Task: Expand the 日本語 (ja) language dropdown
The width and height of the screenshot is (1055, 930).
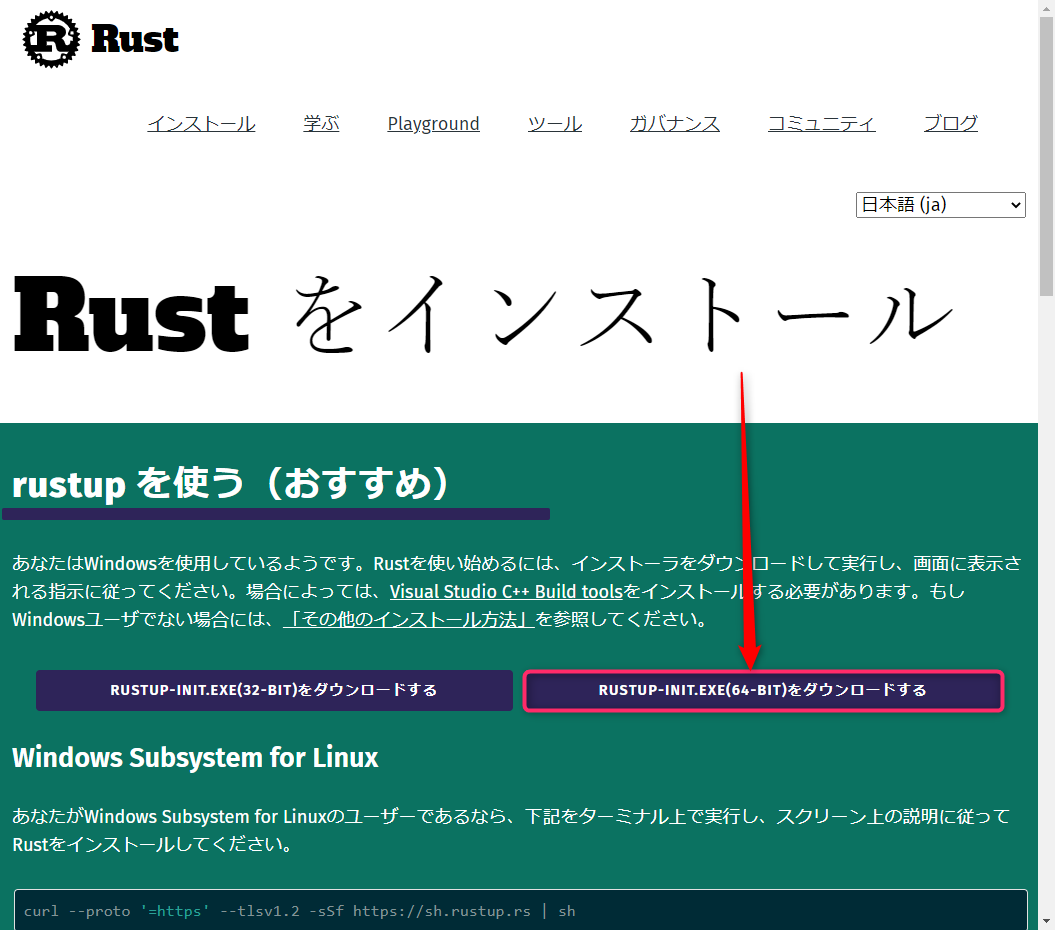Action: coord(940,205)
